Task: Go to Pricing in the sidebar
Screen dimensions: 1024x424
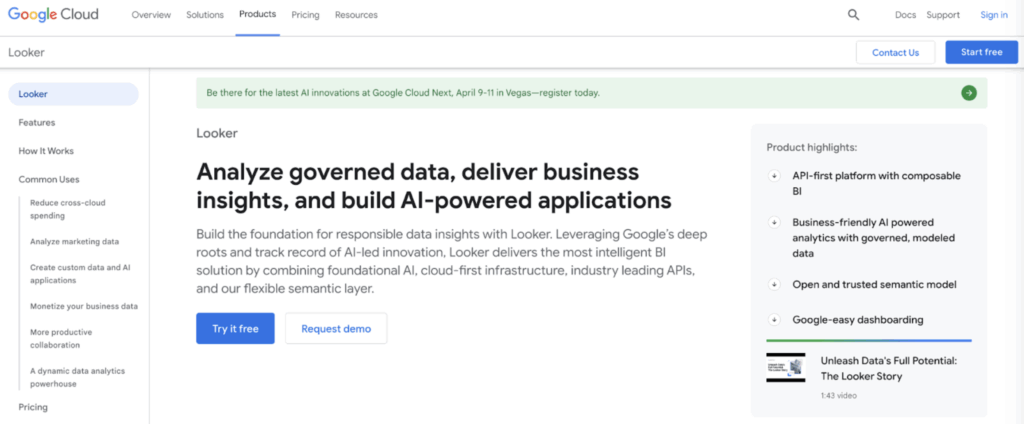Action: 33,407
